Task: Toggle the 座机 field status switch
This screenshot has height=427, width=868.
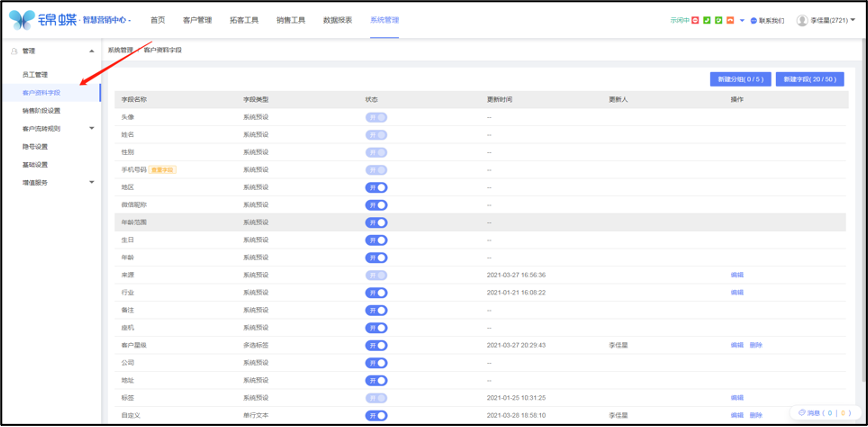Action: [x=376, y=328]
